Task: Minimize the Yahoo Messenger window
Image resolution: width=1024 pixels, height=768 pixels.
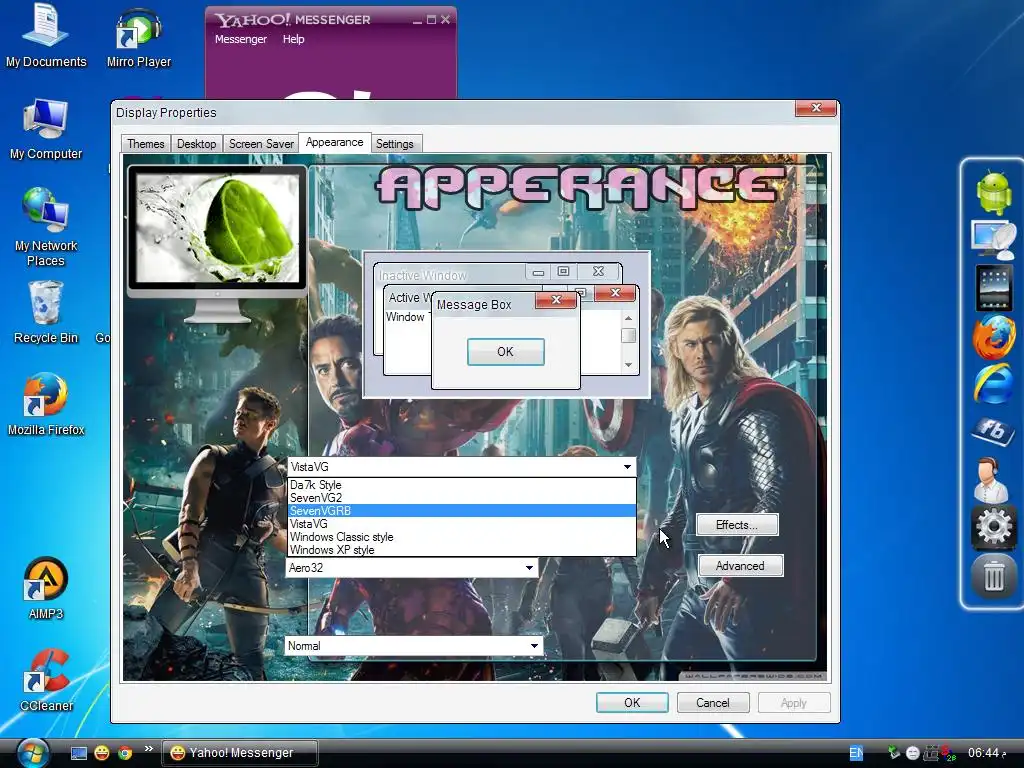Action: 417,20
